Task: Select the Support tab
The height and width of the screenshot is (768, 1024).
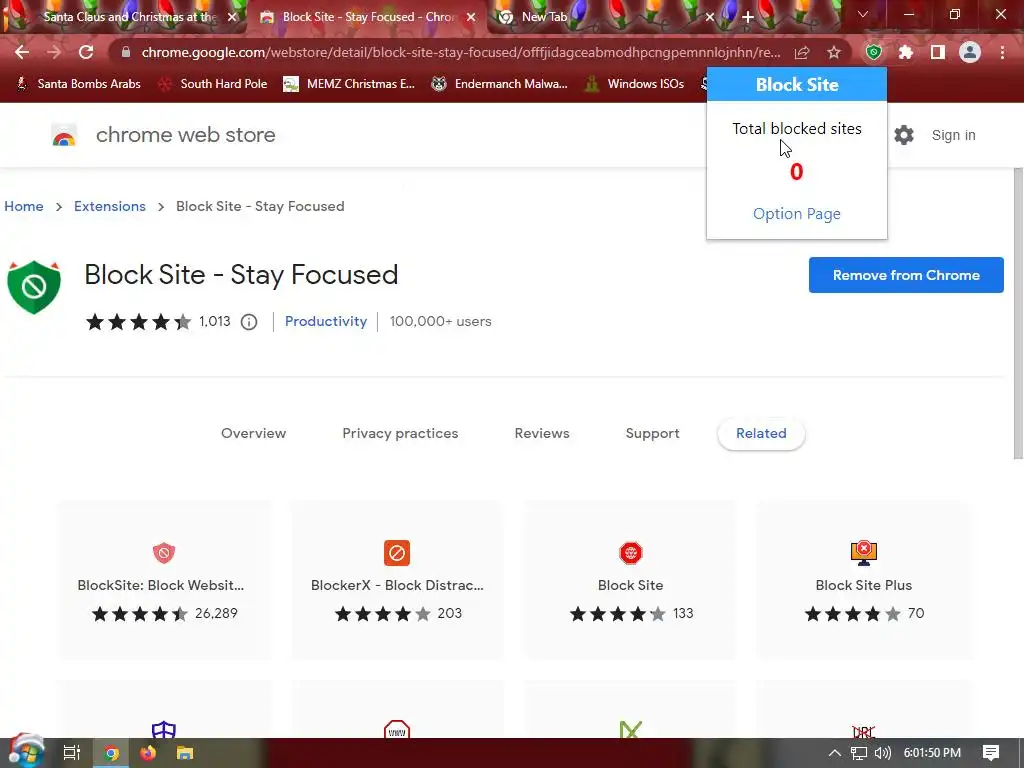Action: [x=652, y=433]
